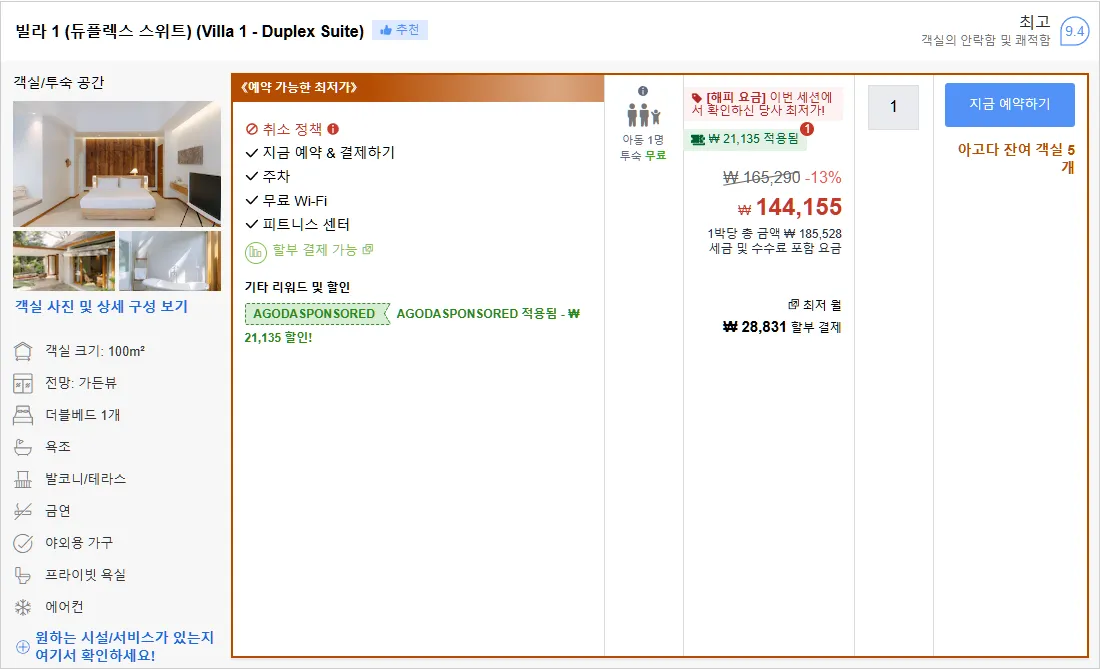1100x669 pixels.
Task: Click the balcony icon beside 발코니/테라스
Action: pyautogui.click(x=23, y=479)
